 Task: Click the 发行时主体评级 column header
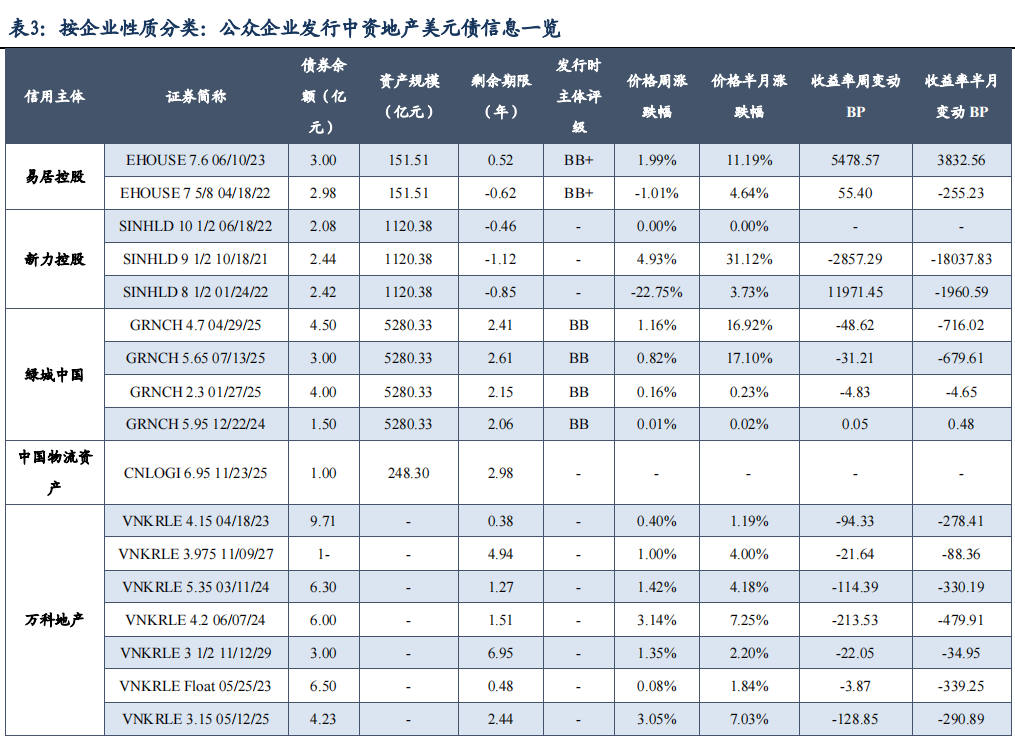[x=579, y=96]
